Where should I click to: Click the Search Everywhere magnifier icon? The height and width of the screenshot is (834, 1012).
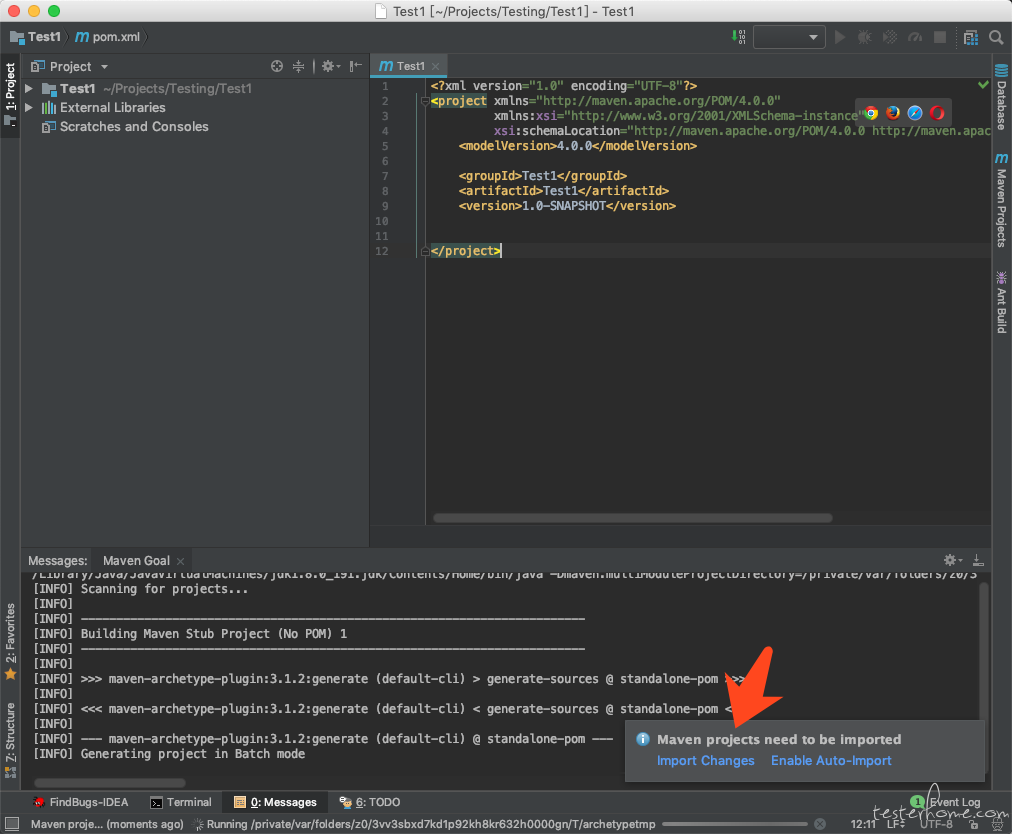pos(996,37)
